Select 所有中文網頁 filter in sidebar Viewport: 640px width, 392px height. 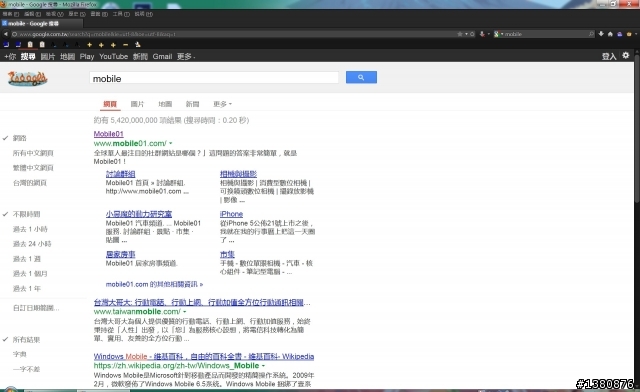click(x=33, y=153)
